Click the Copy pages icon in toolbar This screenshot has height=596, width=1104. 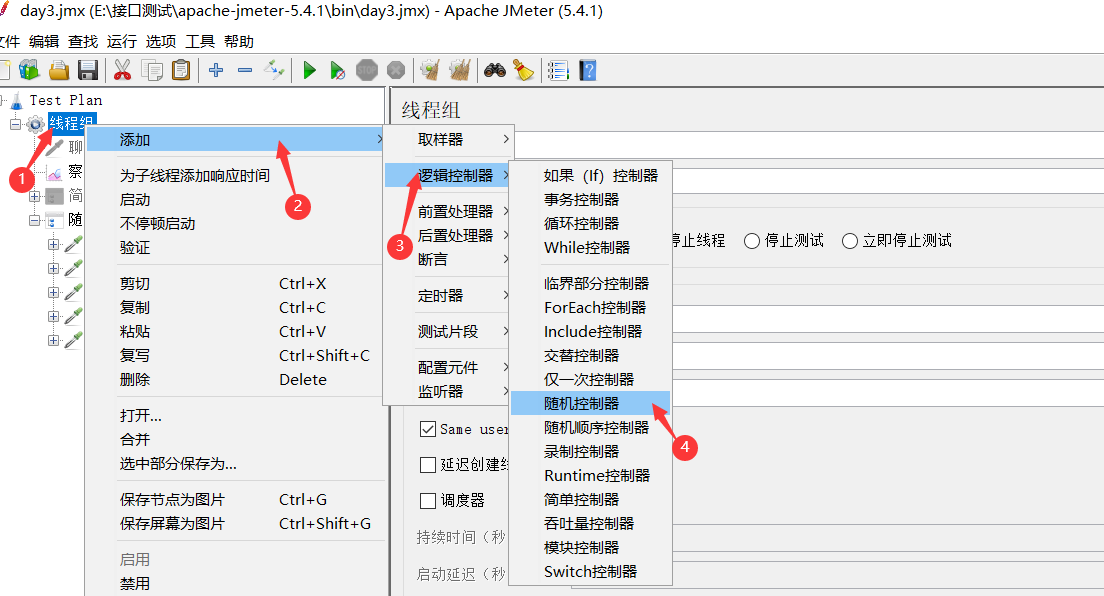152,70
